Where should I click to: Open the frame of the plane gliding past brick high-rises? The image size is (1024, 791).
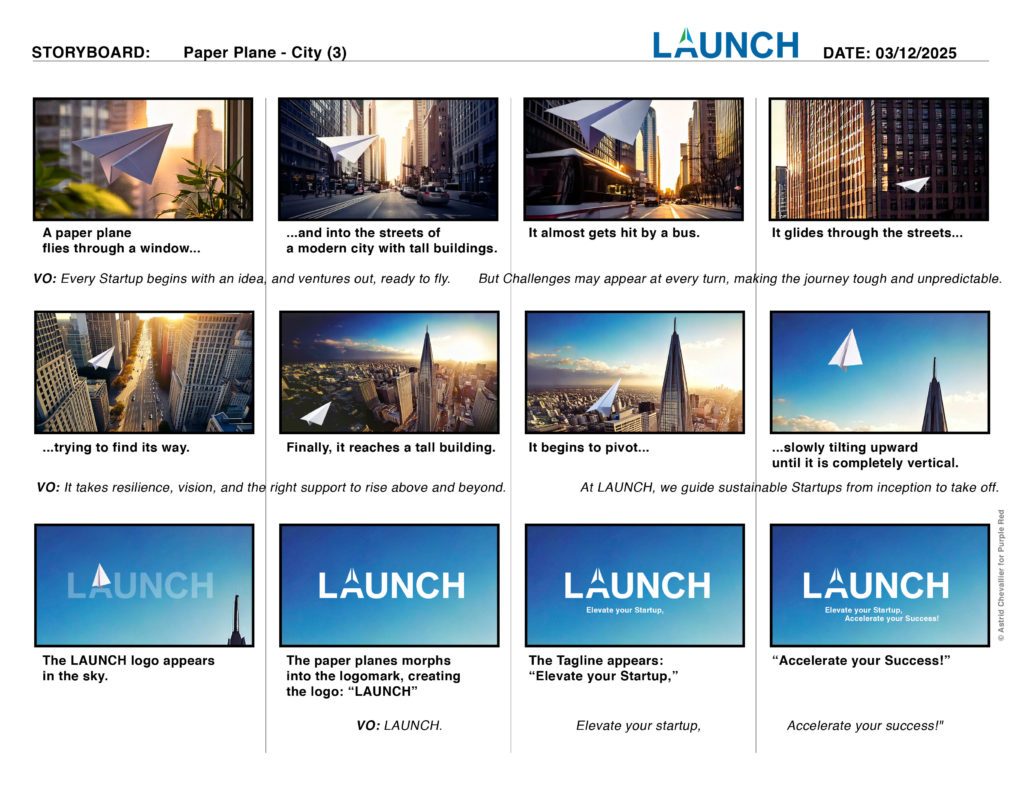click(x=879, y=159)
